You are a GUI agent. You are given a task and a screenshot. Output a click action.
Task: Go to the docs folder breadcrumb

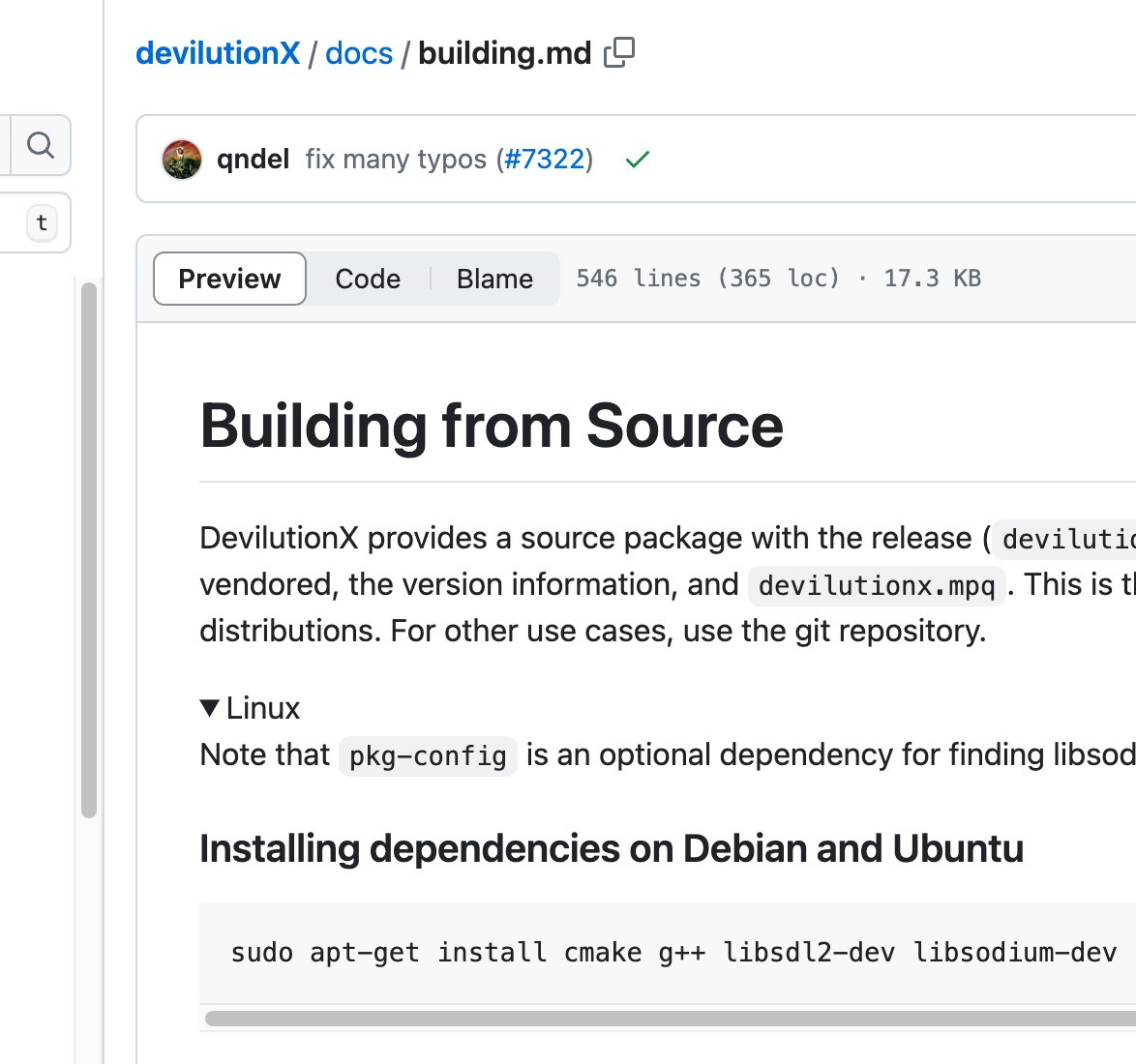359,53
